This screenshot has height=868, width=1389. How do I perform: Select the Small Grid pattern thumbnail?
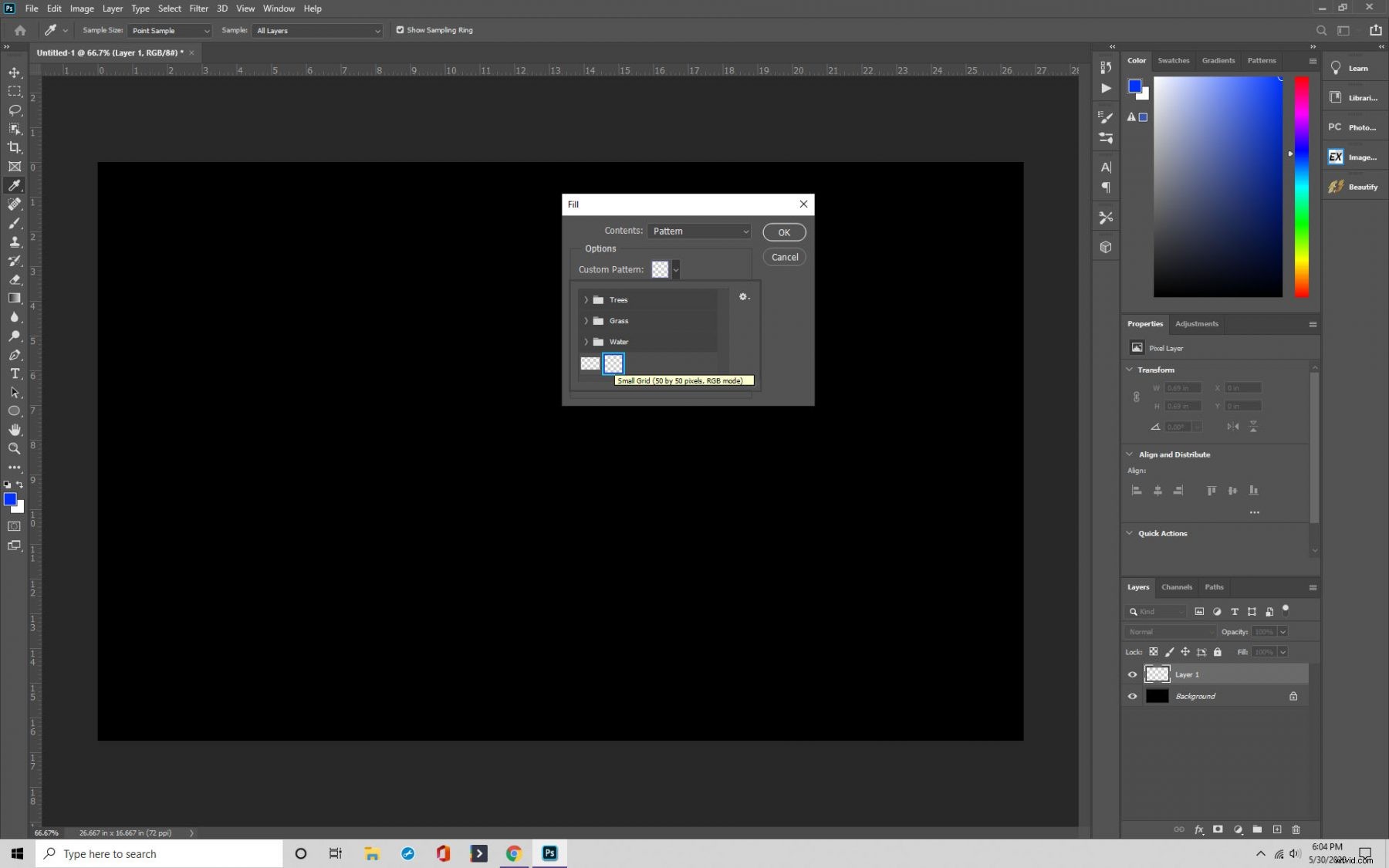point(613,363)
